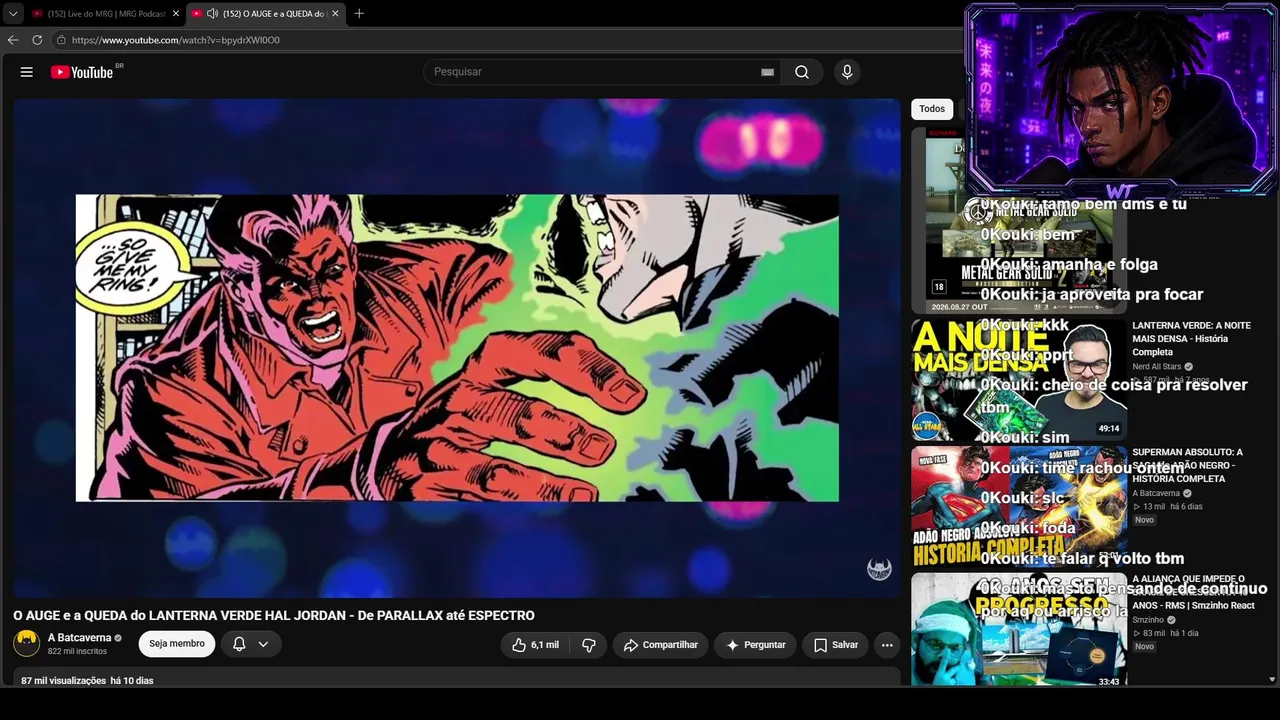Viewport: 1280px width, 720px height.
Task: Go back with the browser back arrow
Action: 13,40
